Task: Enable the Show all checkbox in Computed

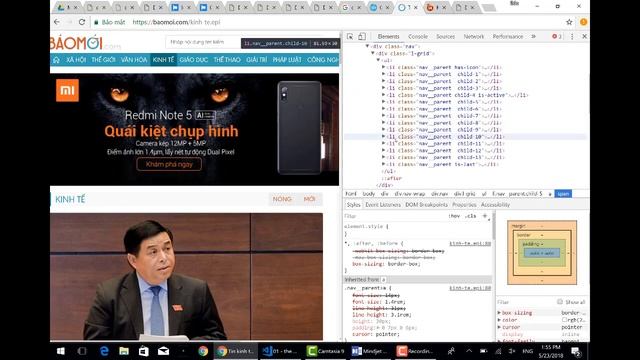Action: 560,302
